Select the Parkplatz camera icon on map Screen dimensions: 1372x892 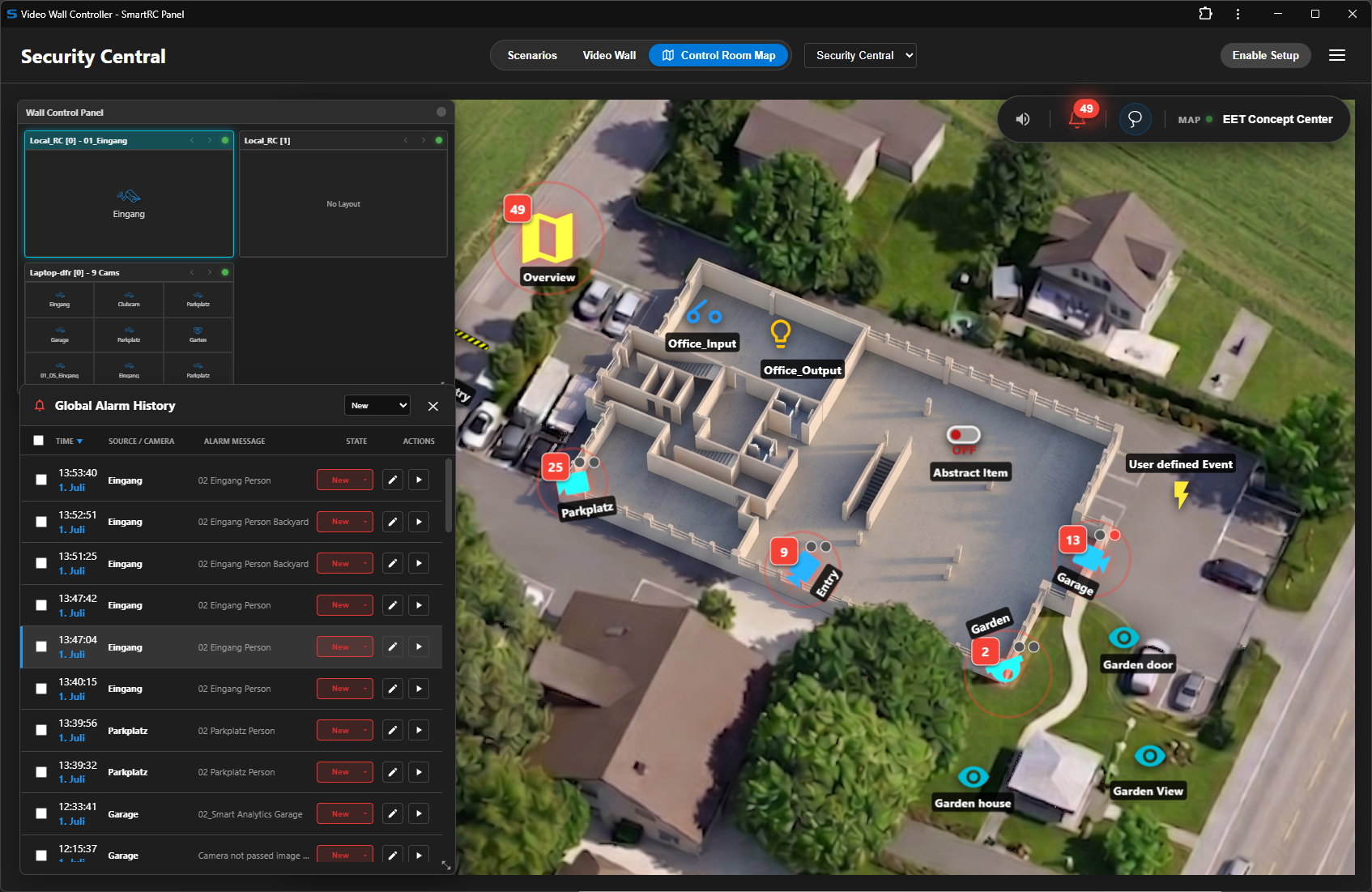coord(575,483)
